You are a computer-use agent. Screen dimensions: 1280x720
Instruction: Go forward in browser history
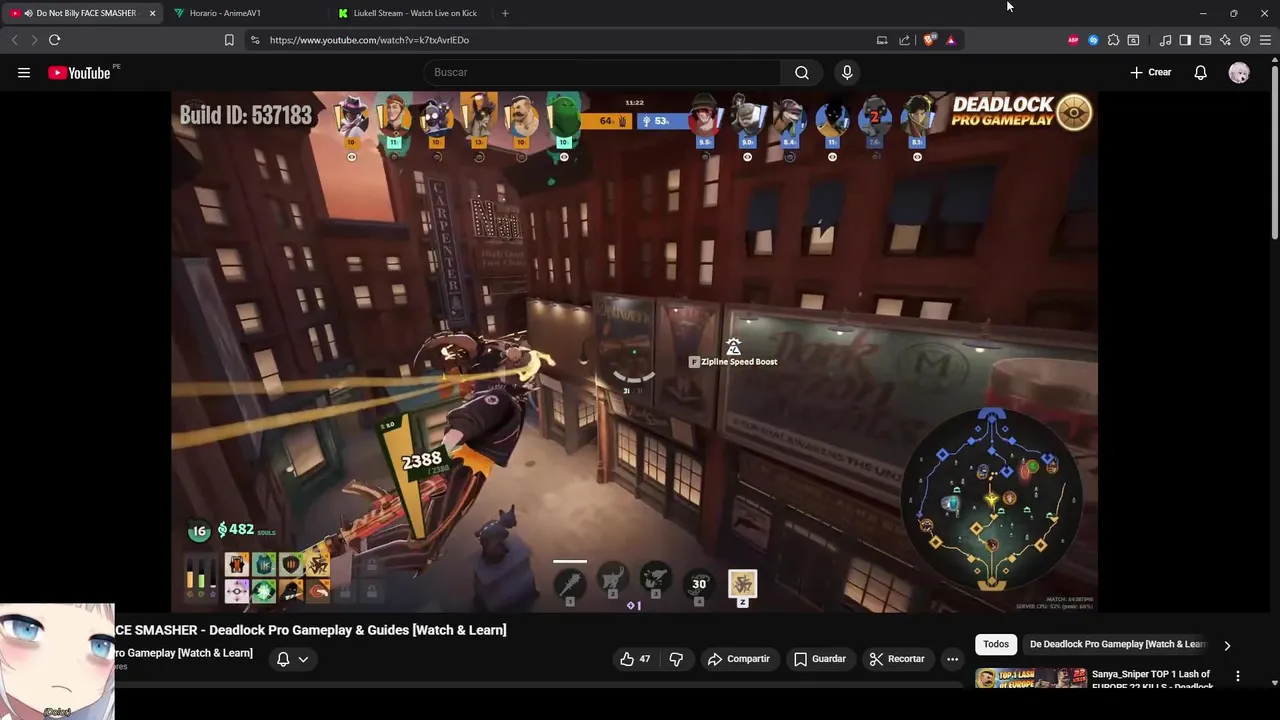pos(33,40)
